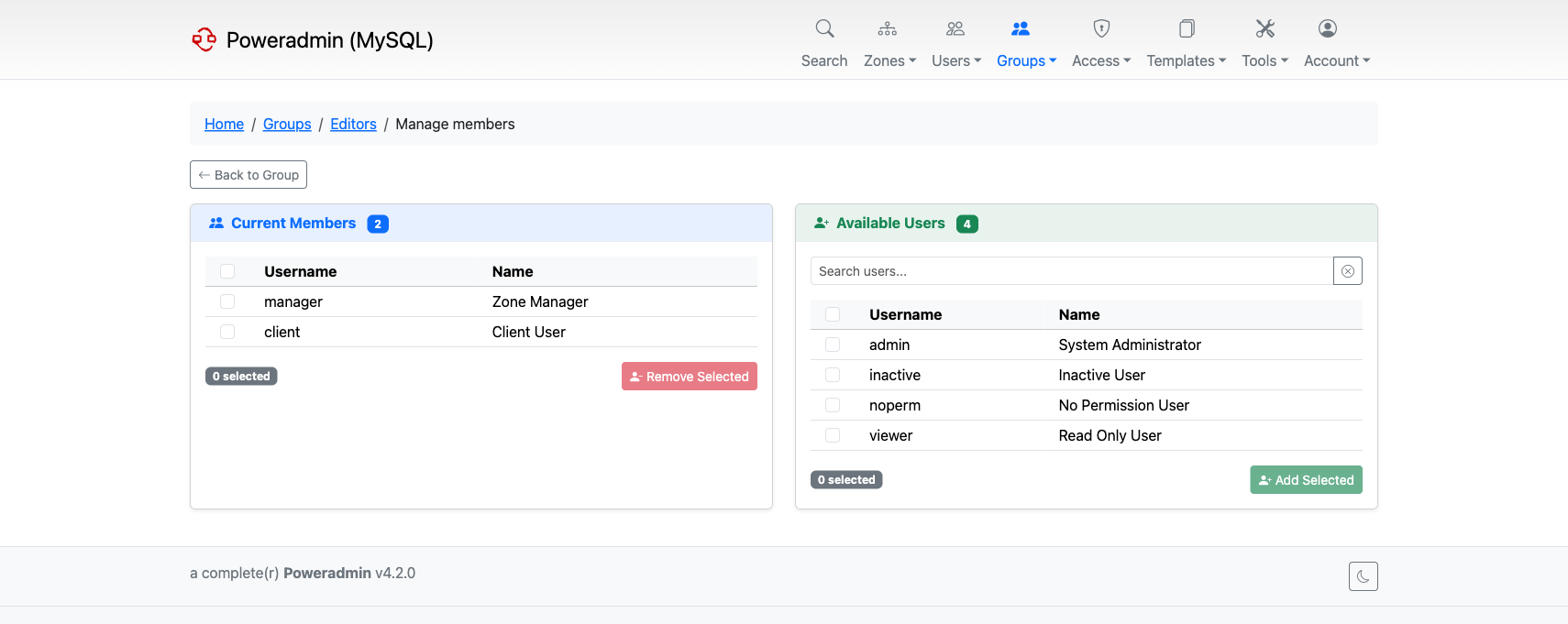Viewport: 1568px width, 624px height.
Task: Open the Editors breadcrumb link
Action: tap(353, 124)
